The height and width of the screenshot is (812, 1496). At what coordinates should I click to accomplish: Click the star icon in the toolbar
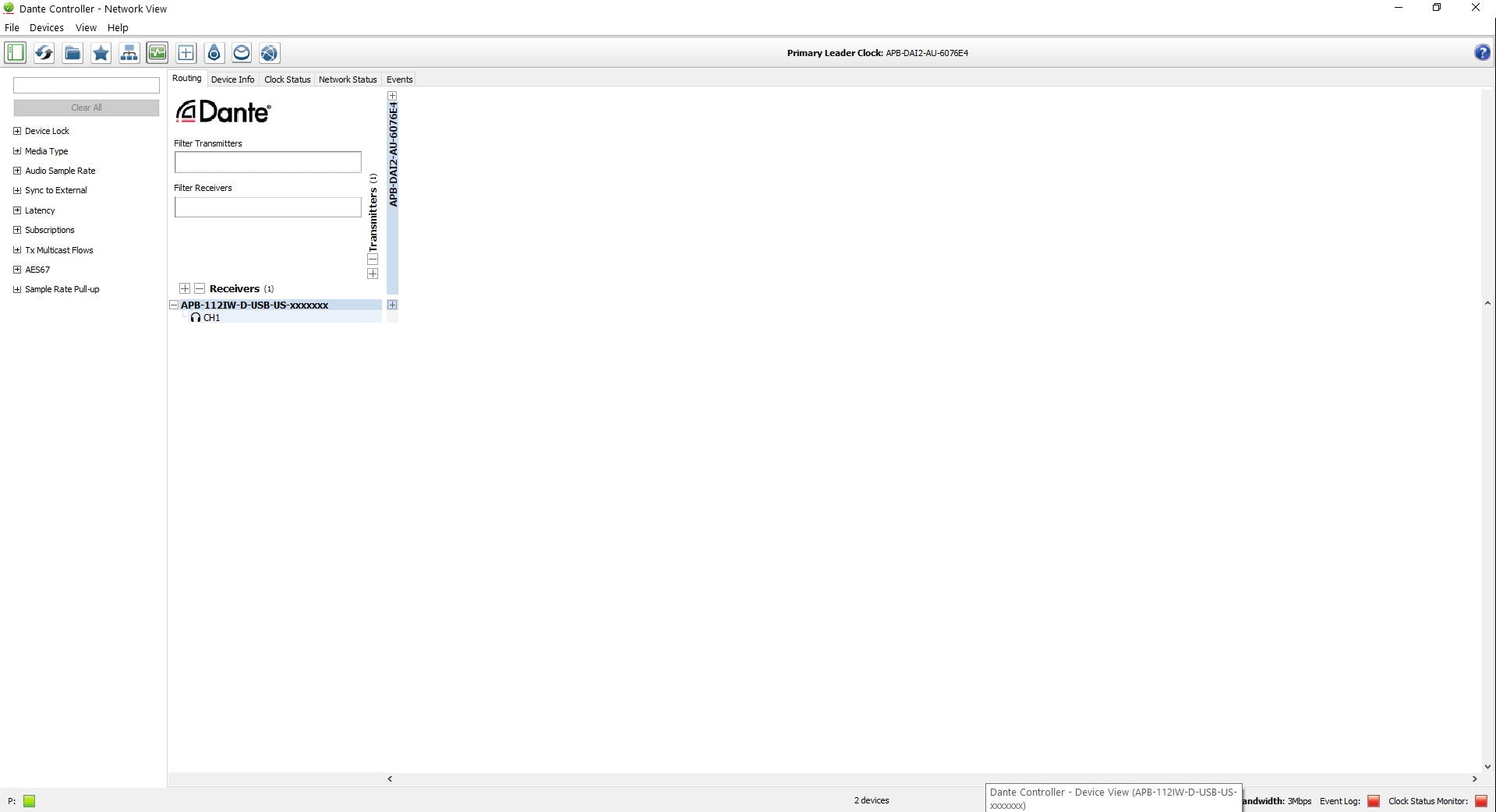(x=101, y=53)
